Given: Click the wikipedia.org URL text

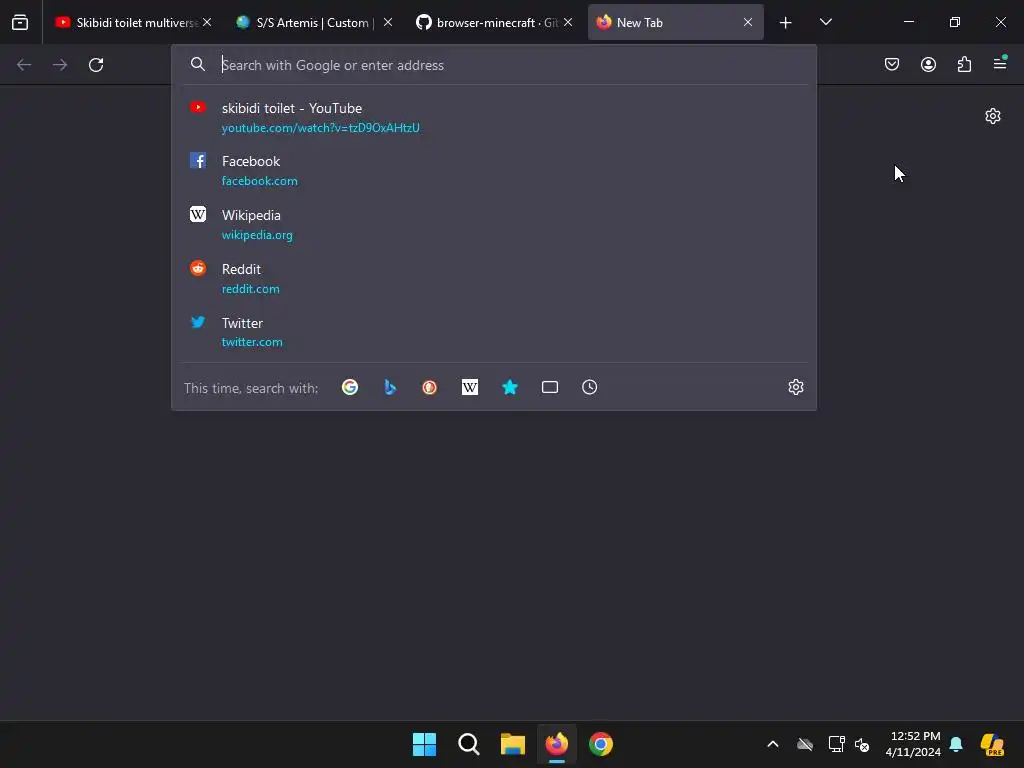Looking at the screenshot, I should [x=257, y=235].
